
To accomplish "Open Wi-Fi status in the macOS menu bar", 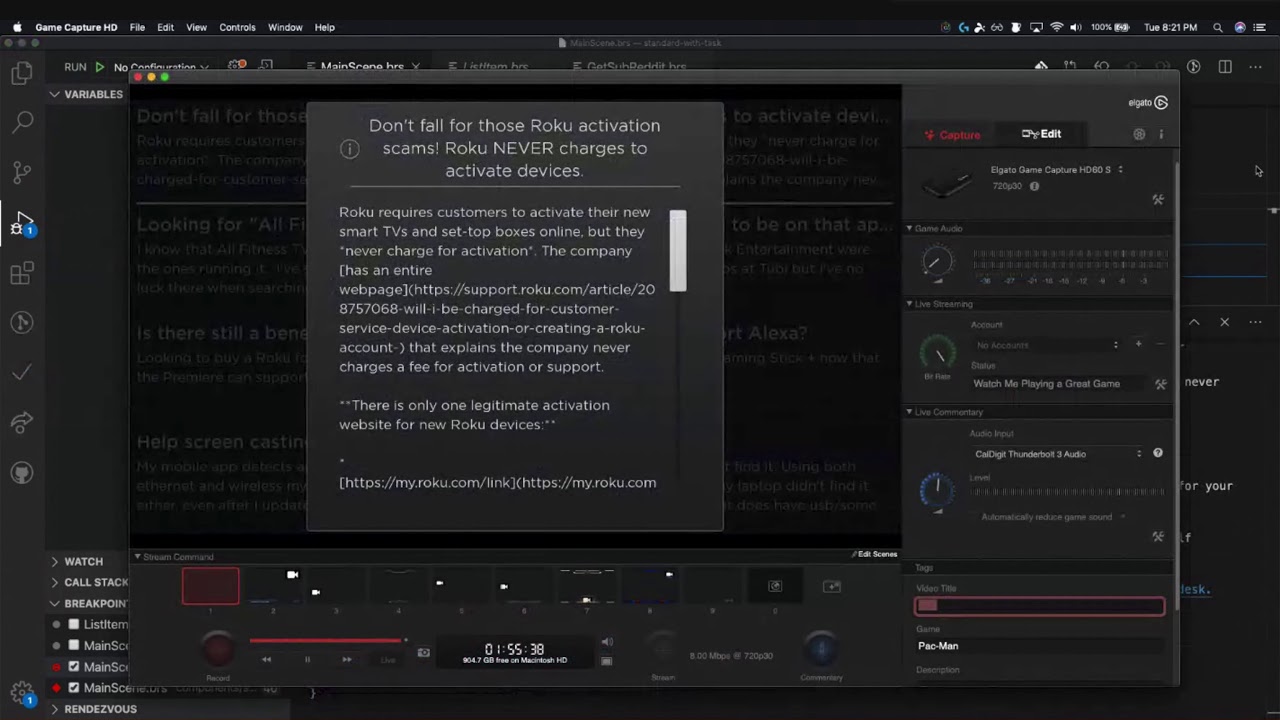I will pos(1056,27).
